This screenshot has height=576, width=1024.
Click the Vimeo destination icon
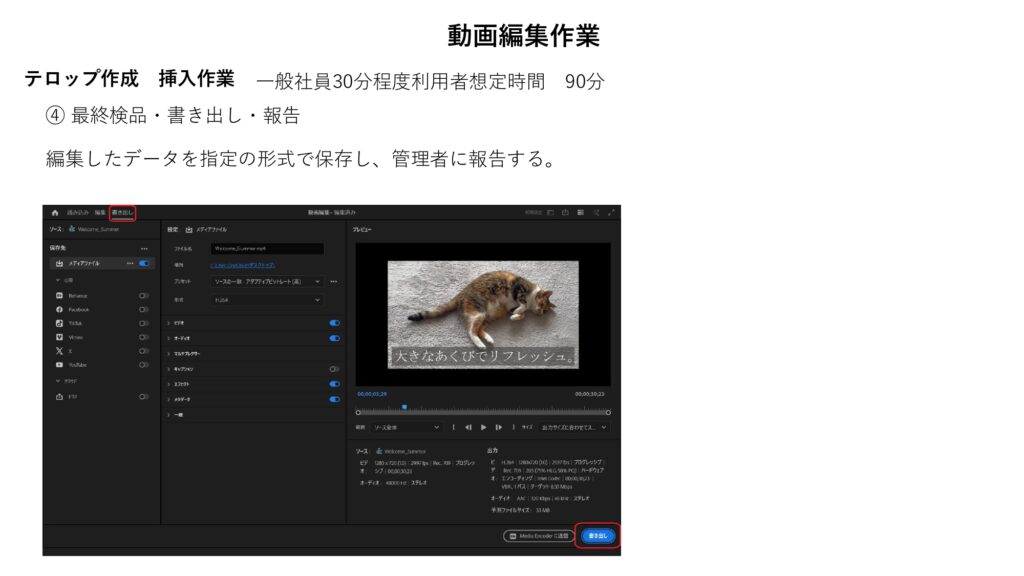60,338
